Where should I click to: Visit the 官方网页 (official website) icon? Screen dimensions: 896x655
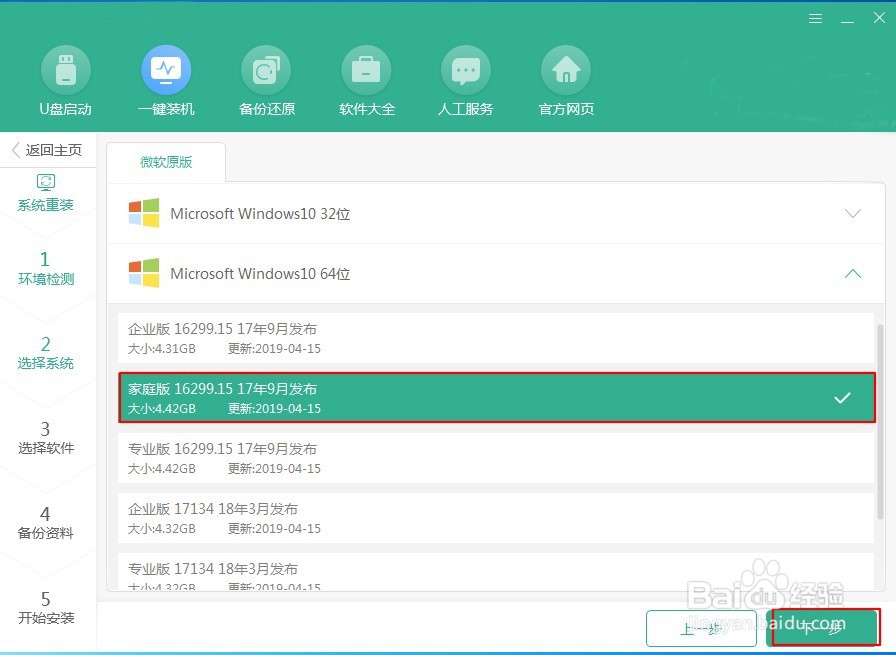[566, 80]
